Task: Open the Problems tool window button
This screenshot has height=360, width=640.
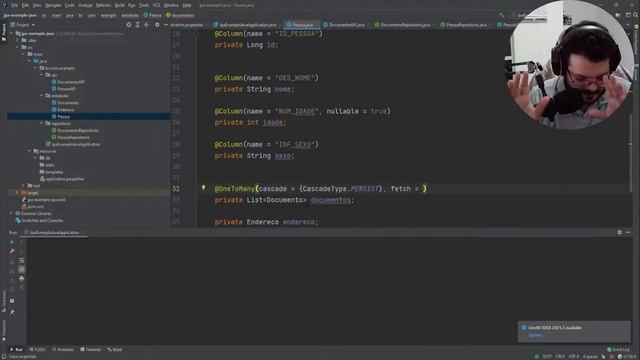Action: [63, 350]
